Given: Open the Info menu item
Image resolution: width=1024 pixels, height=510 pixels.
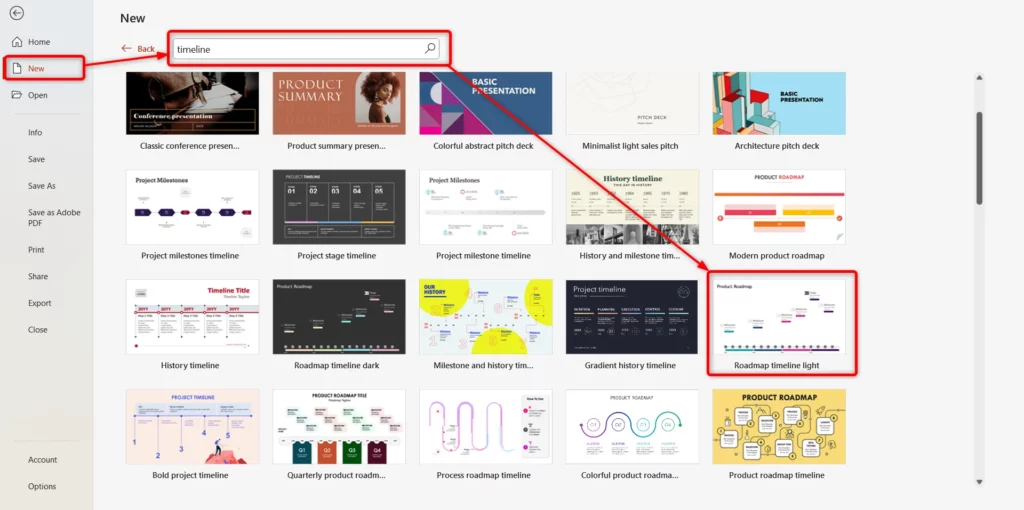Looking at the screenshot, I should (35, 132).
